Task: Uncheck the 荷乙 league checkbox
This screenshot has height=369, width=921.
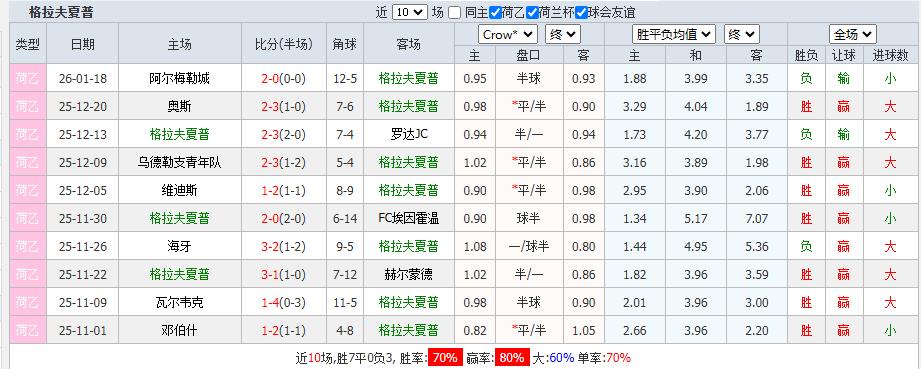Action: (x=495, y=12)
